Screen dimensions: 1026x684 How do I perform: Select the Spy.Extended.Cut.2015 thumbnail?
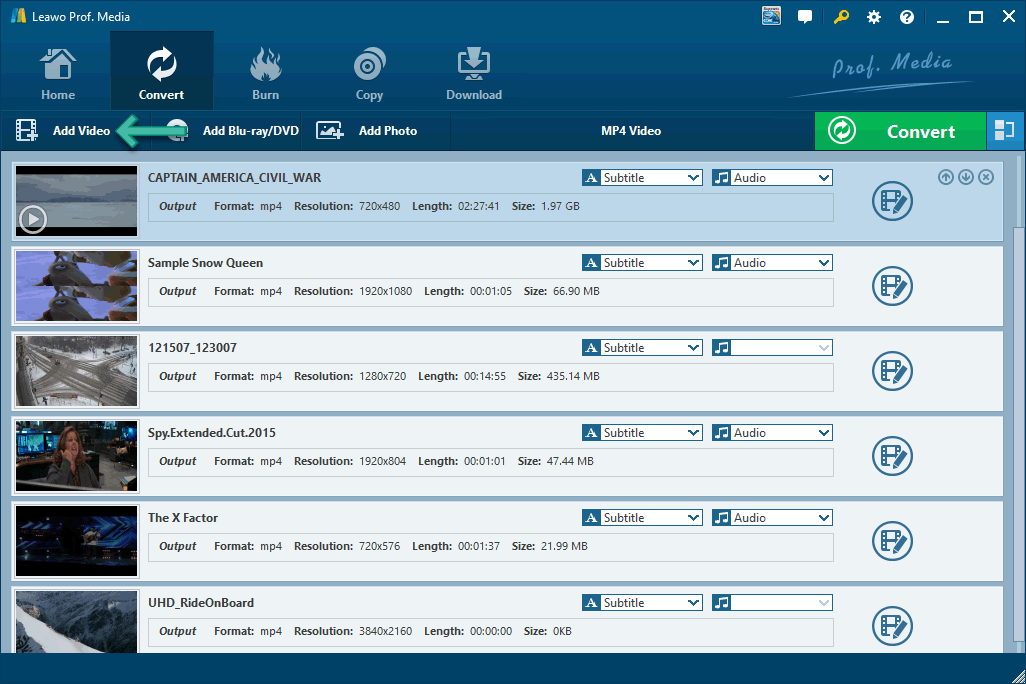(x=77, y=456)
